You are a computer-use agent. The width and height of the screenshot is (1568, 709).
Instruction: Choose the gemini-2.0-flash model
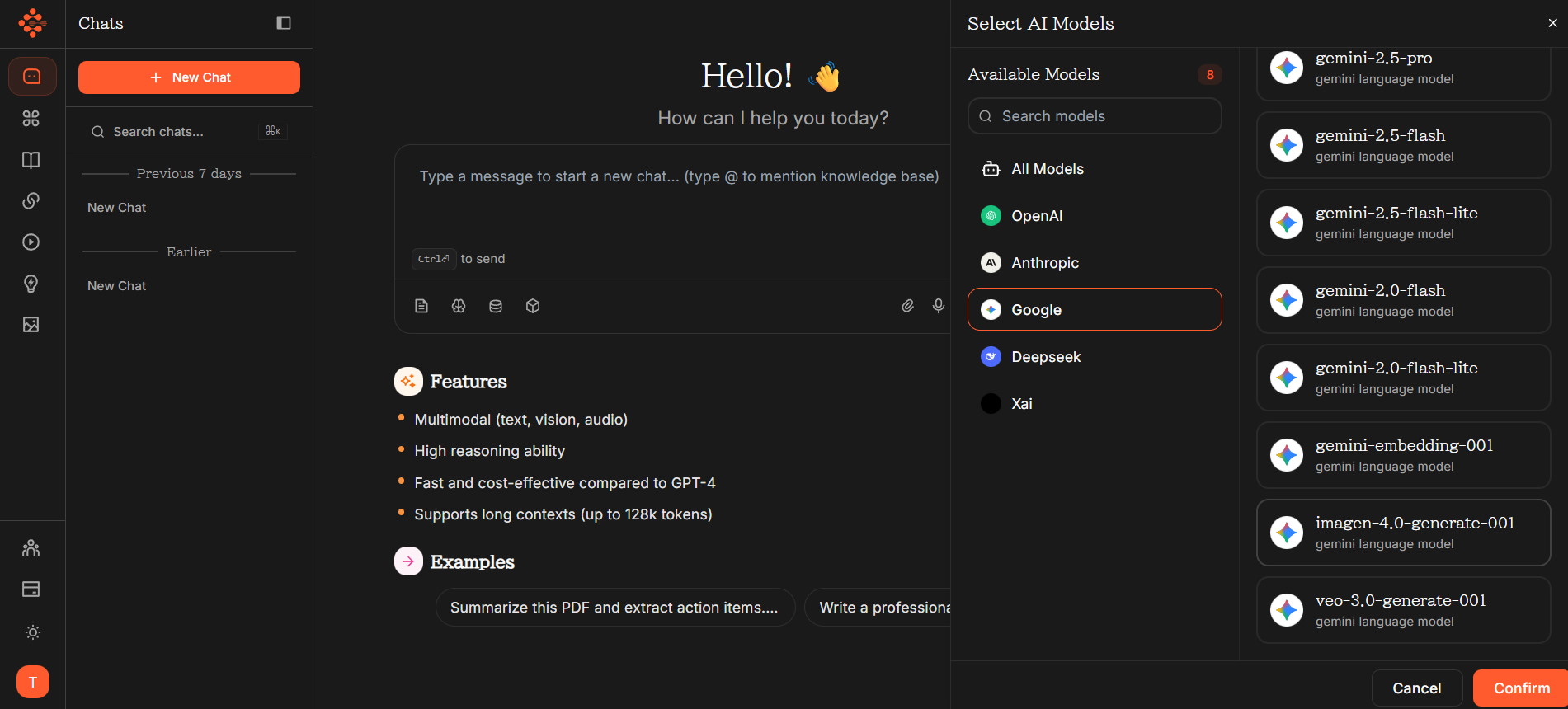coord(1404,300)
